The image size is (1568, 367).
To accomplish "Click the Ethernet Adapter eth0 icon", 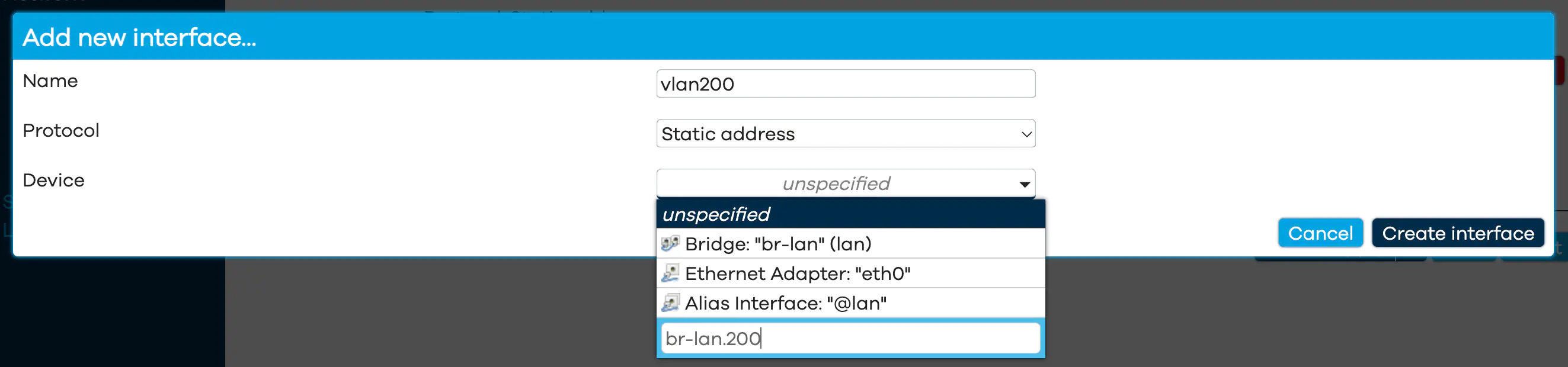I will pos(670,273).
